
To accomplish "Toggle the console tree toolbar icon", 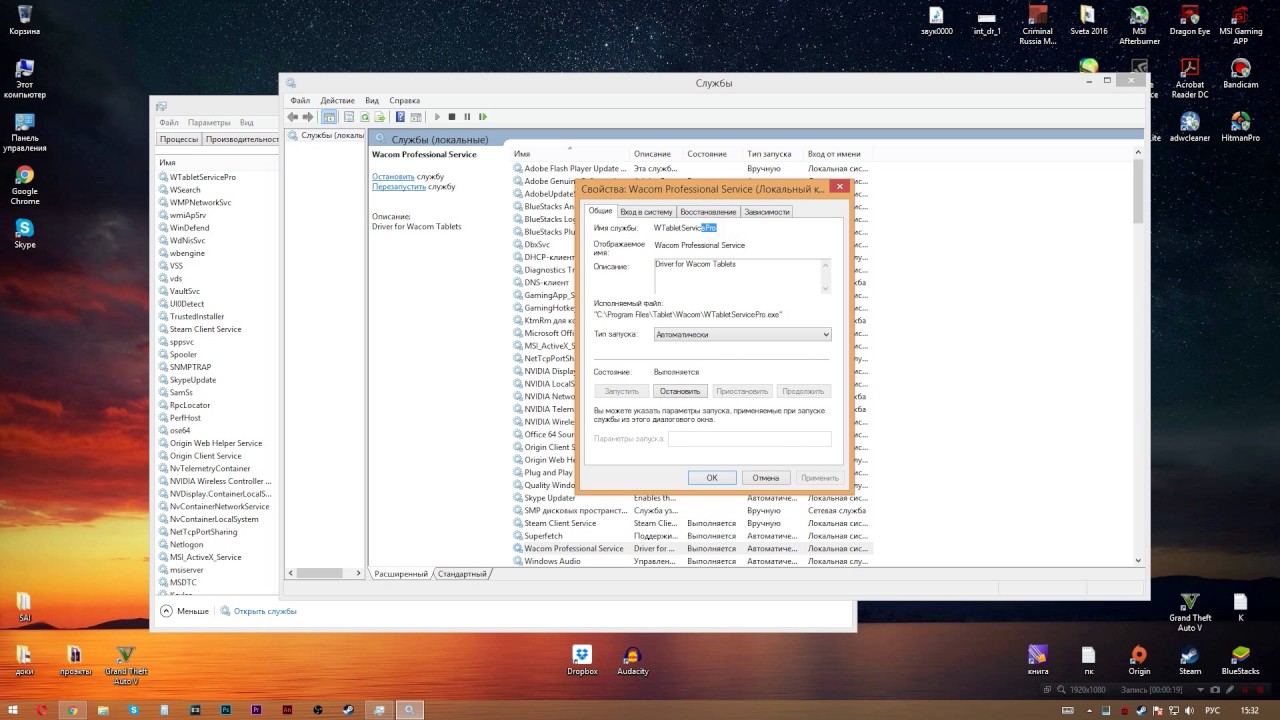I will [x=329, y=117].
